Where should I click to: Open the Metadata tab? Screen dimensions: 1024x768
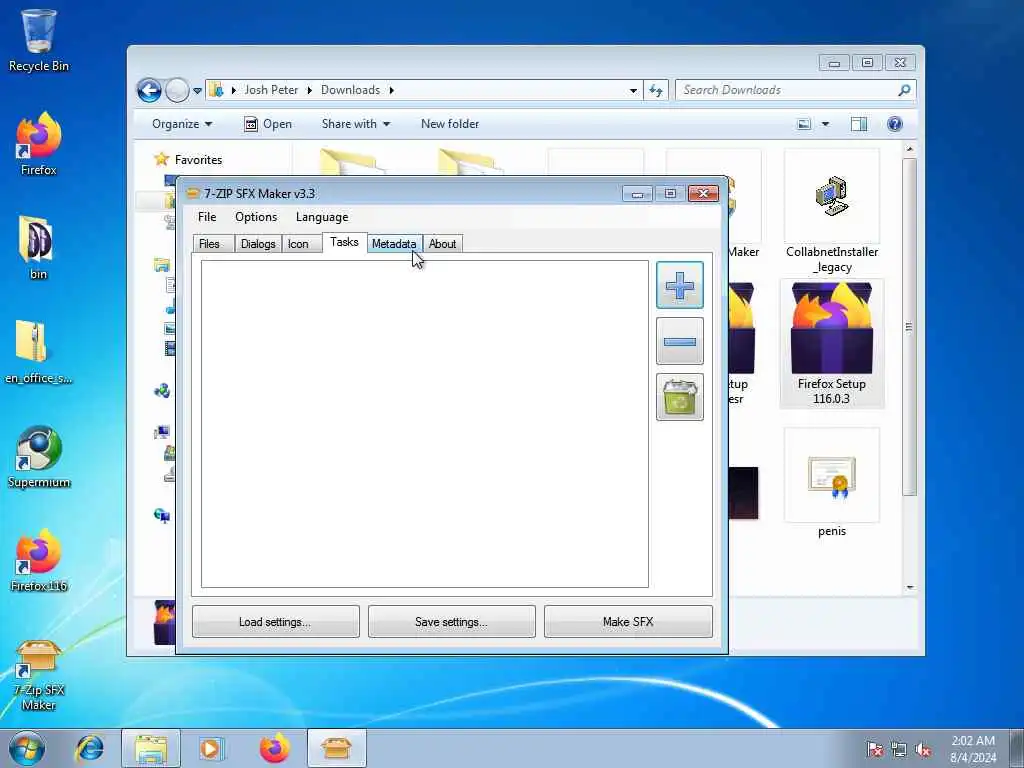point(394,244)
